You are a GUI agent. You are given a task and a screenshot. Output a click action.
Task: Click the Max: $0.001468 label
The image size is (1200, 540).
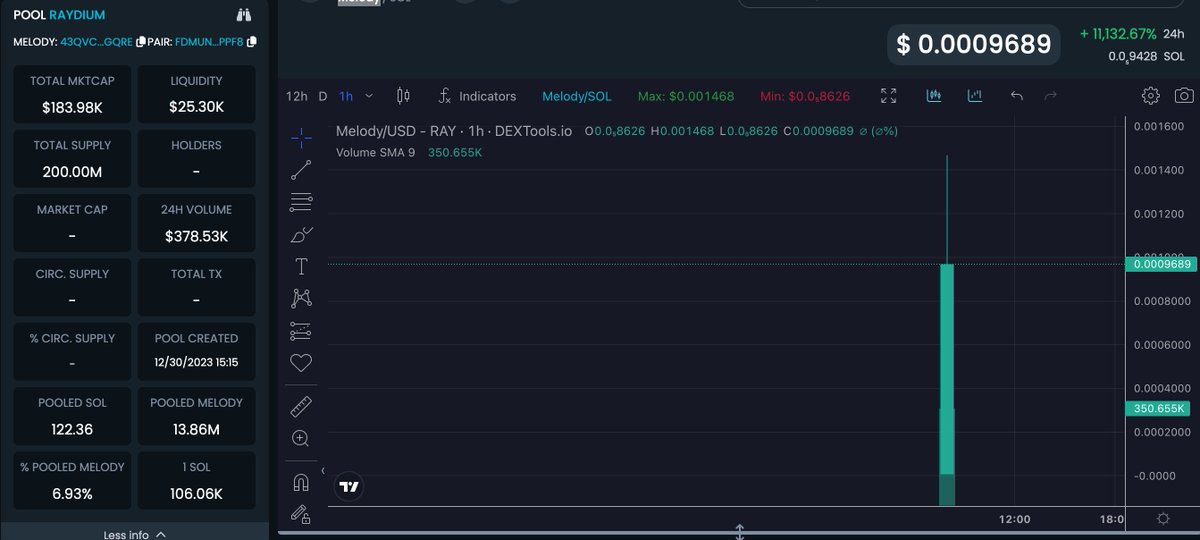click(686, 96)
